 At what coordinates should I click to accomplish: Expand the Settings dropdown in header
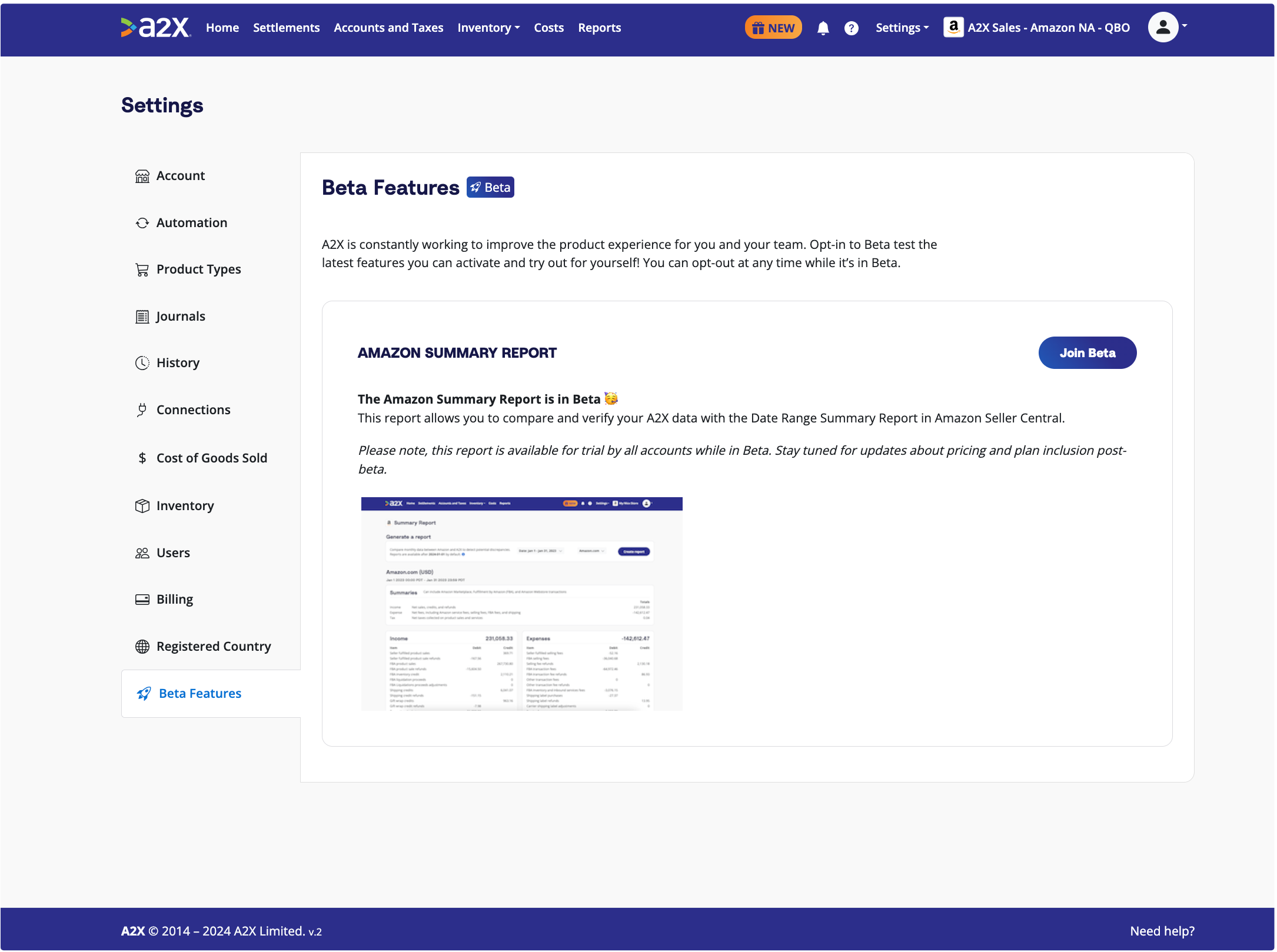[902, 28]
